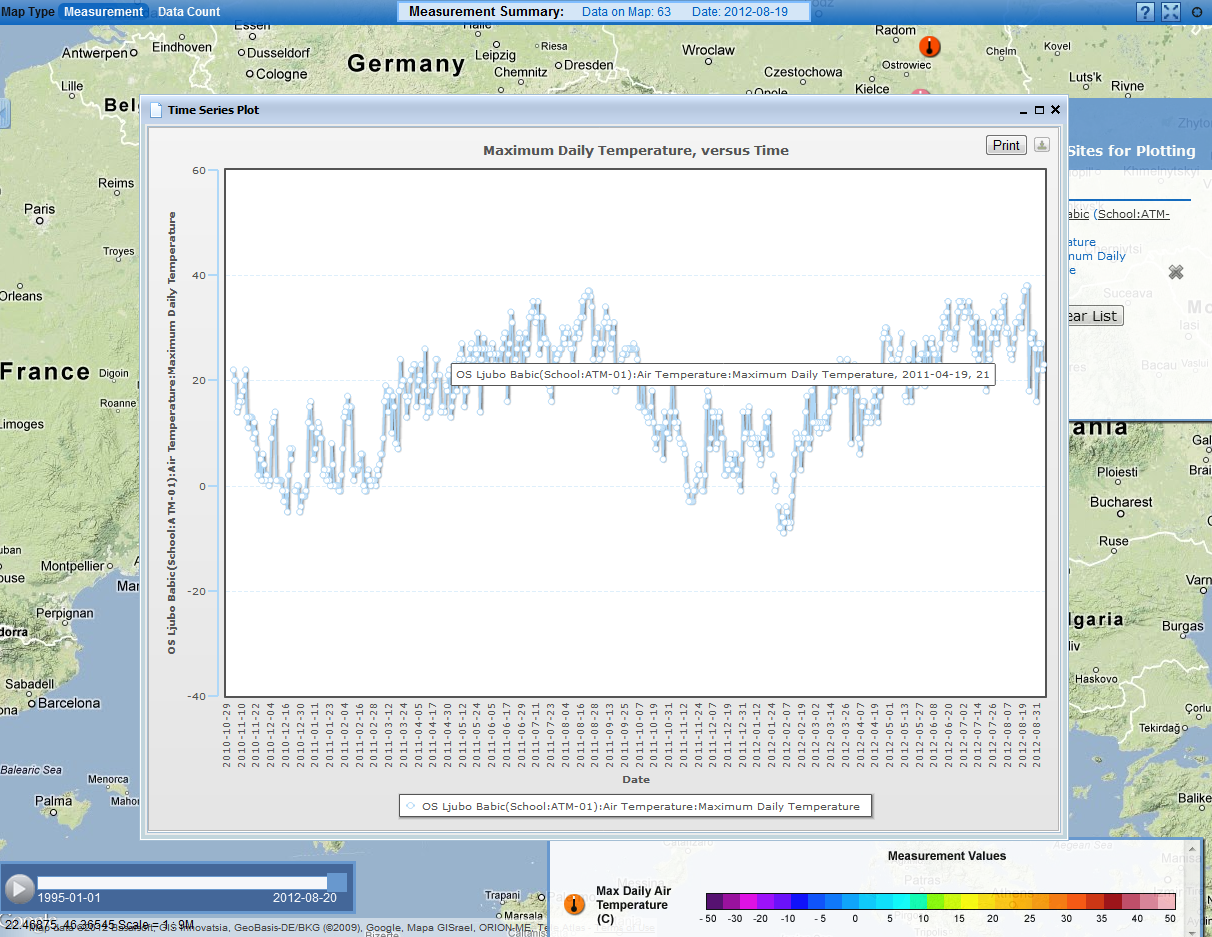The image size is (1212, 937).
Task: Play the timeline animation
Action: tap(18, 888)
